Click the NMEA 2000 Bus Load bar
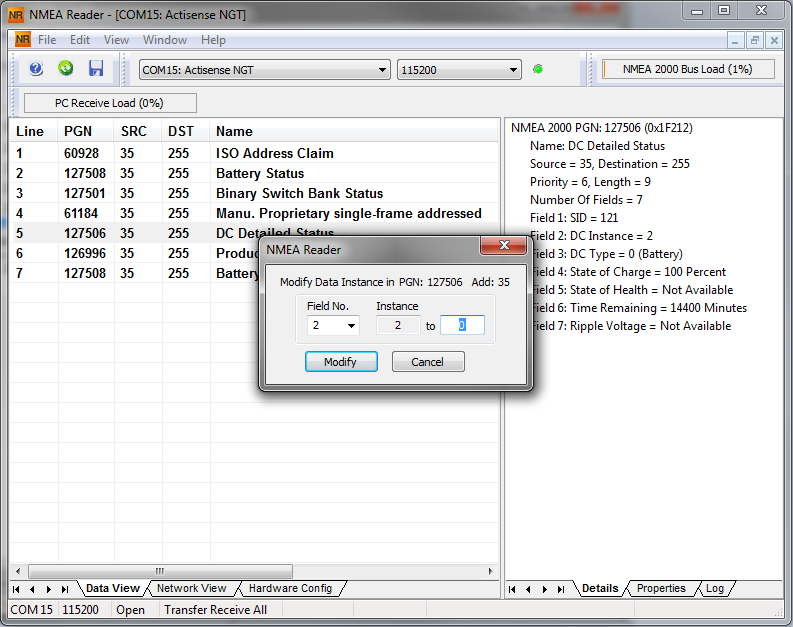 coord(689,70)
